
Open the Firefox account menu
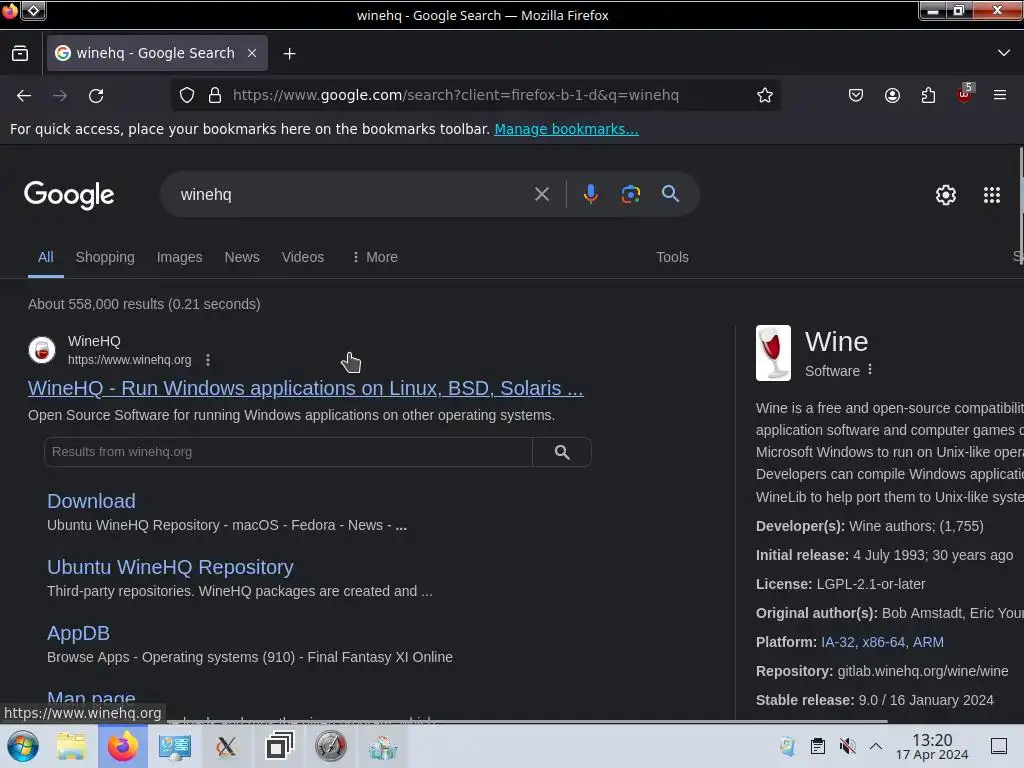click(x=892, y=95)
